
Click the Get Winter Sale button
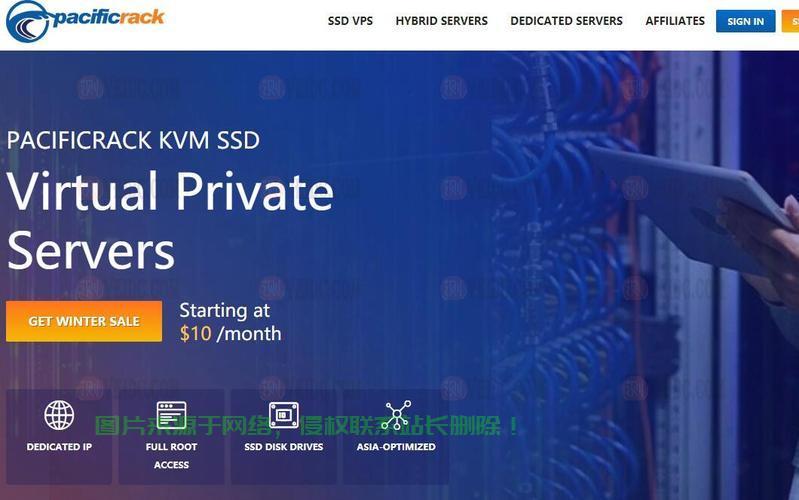[84, 321]
